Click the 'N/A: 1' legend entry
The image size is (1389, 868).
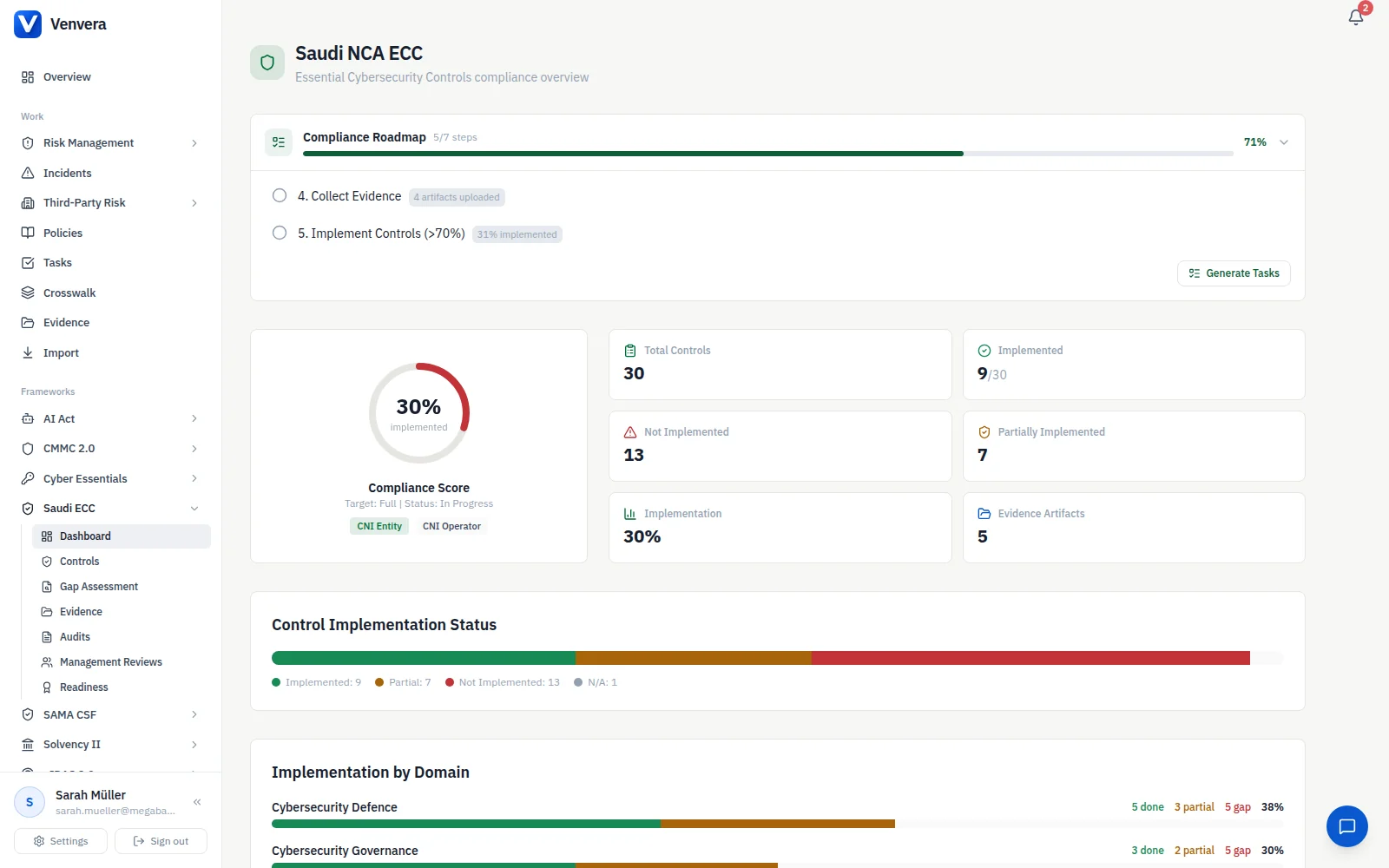pyautogui.click(x=596, y=682)
